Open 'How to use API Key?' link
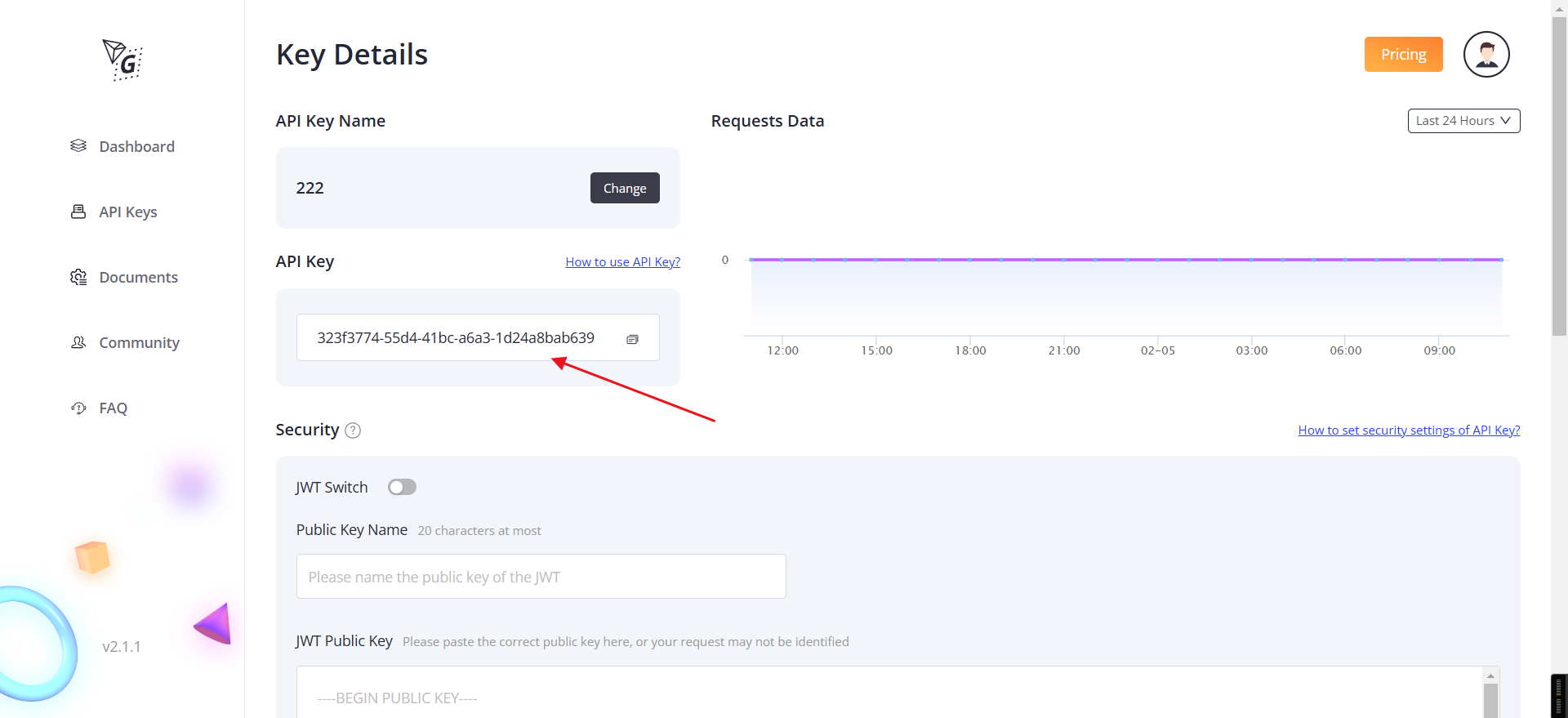This screenshot has height=718, width=1568. (x=622, y=262)
